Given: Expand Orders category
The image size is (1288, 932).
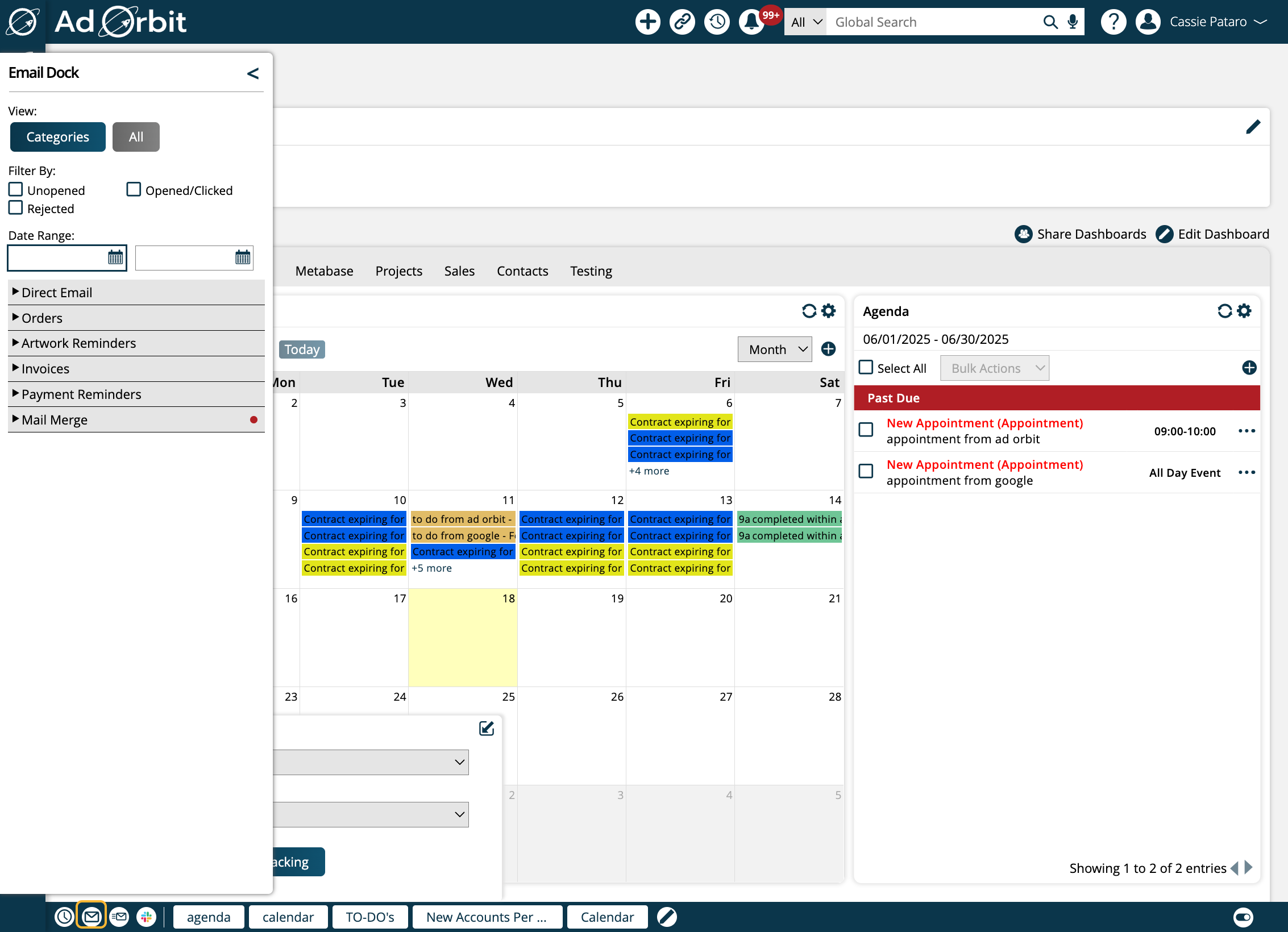Looking at the screenshot, I should pos(136,318).
